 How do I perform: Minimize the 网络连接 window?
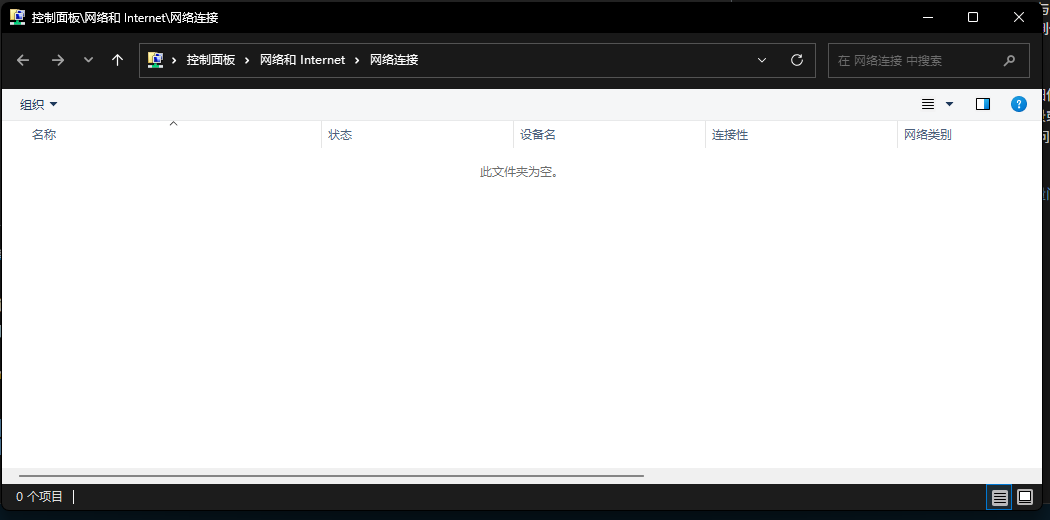(x=927, y=17)
